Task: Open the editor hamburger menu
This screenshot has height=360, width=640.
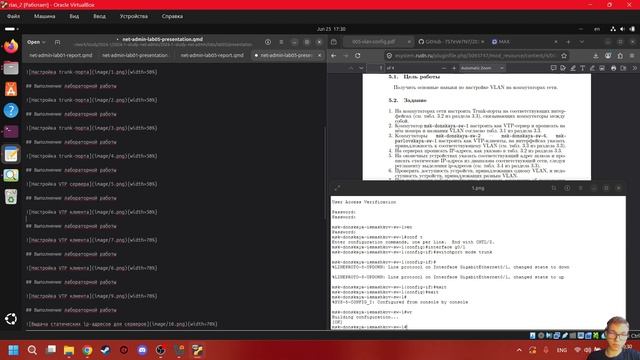Action: pos(281,42)
